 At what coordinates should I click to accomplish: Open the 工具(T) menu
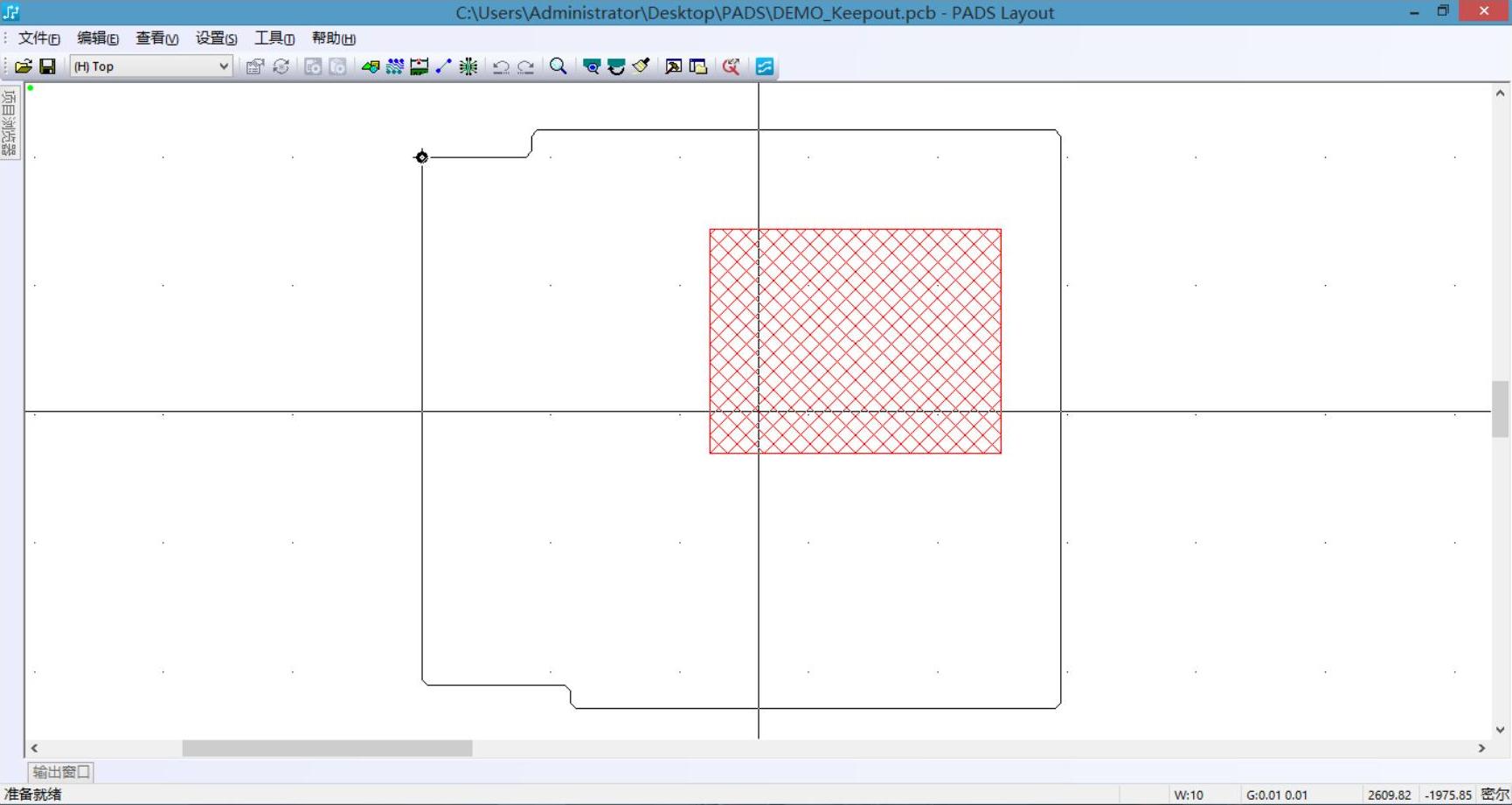coord(274,38)
